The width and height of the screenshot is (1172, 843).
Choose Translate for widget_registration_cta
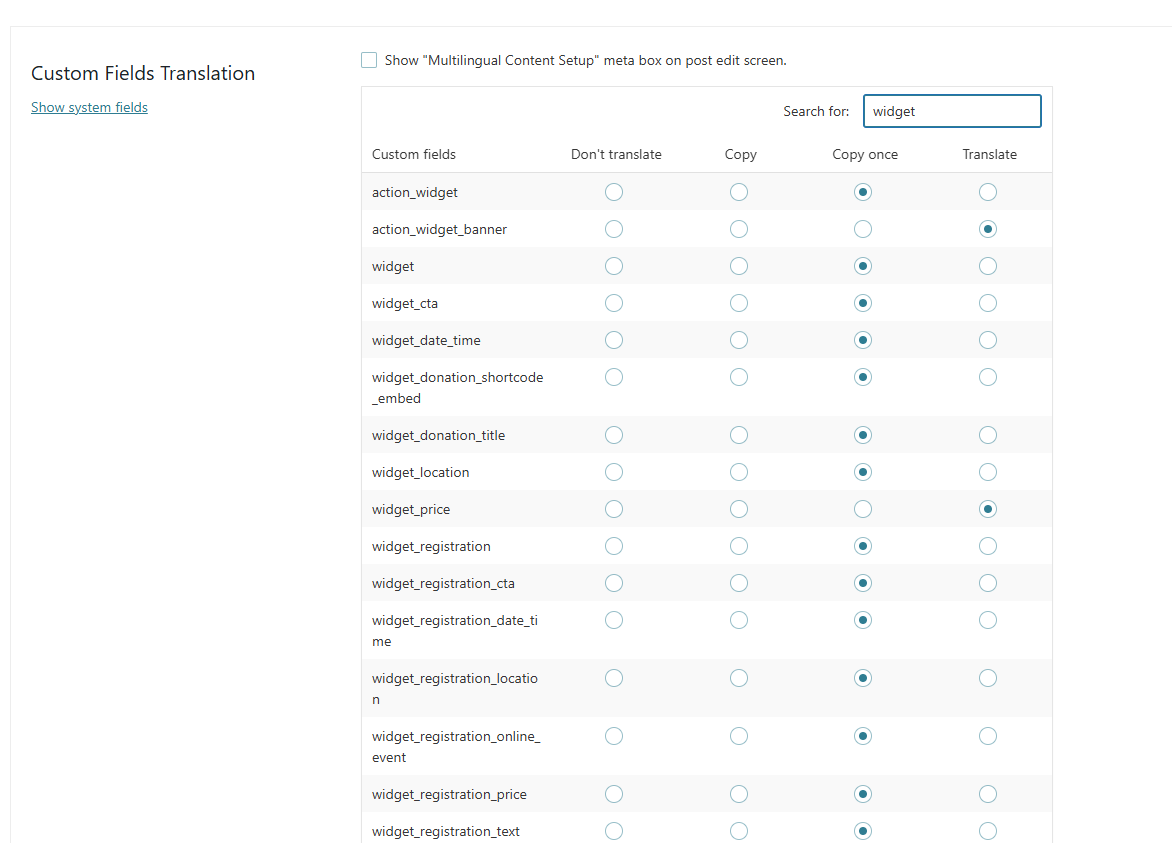[988, 583]
